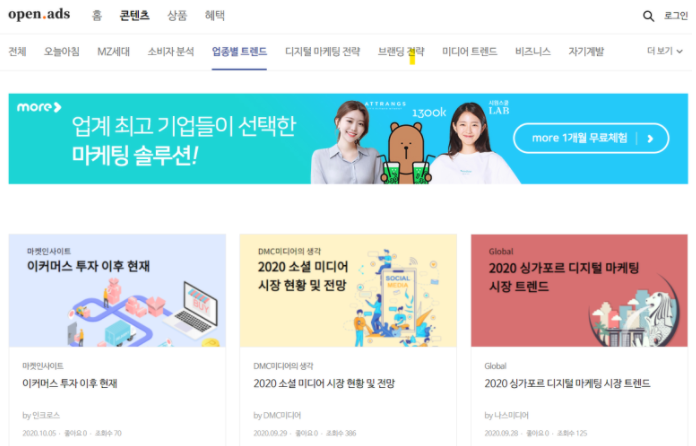
Task: Open the 소비자 분석 category
Action: (171, 51)
